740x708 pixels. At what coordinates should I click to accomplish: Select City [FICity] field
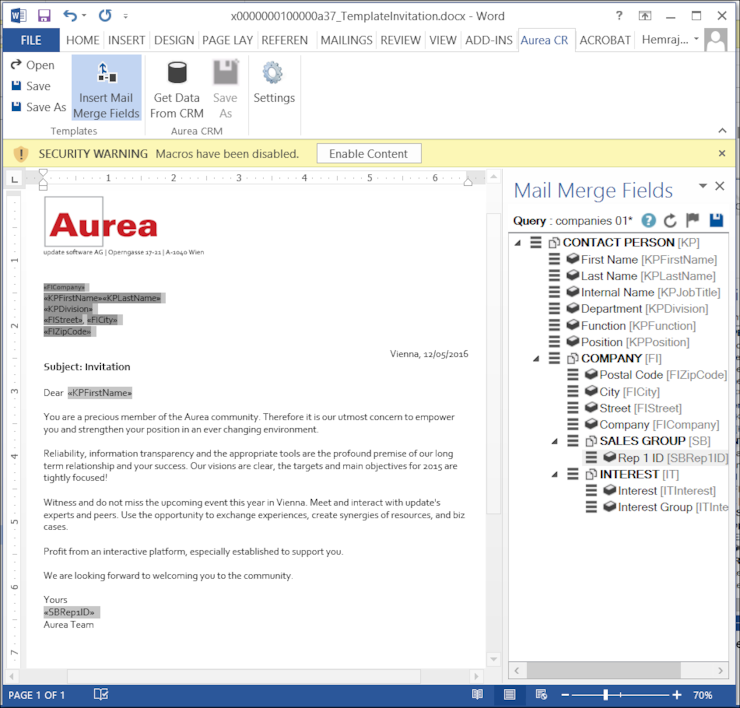[629, 392]
